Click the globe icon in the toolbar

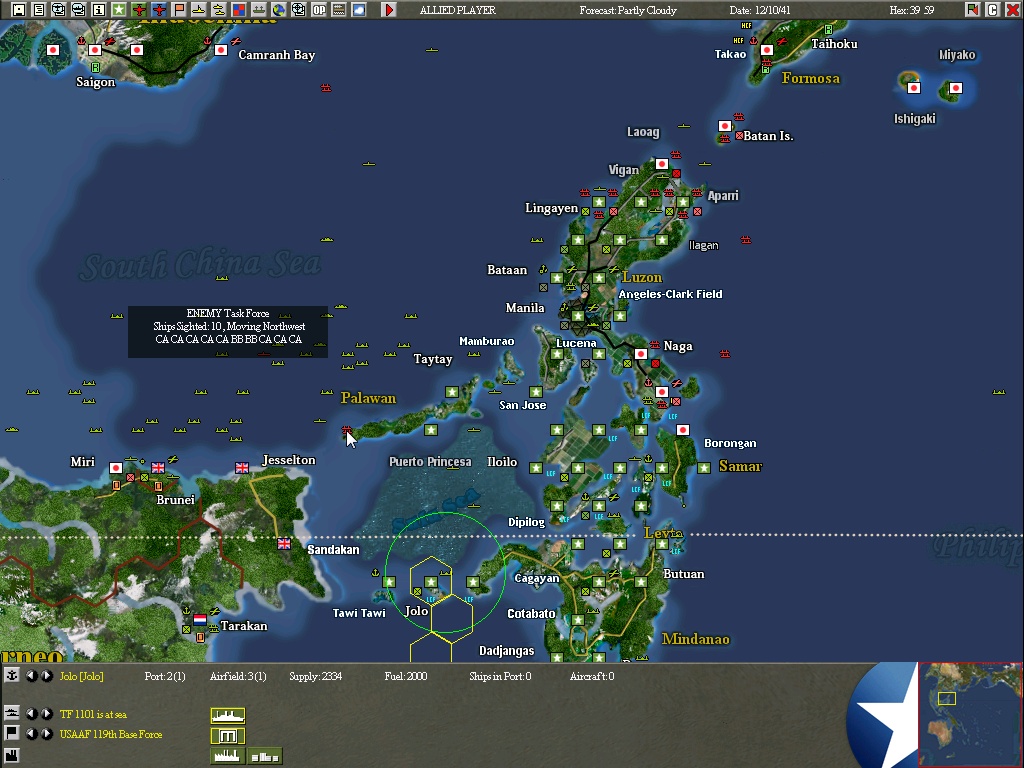279,10
